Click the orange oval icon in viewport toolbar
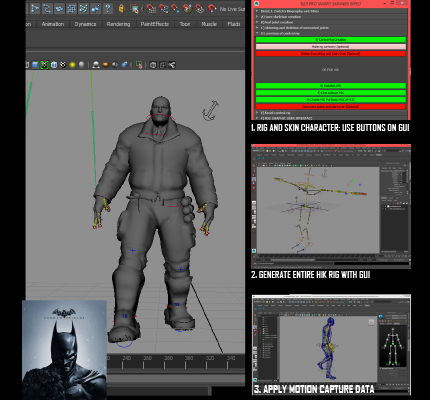This screenshot has height=400, width=430. point(106,65)
